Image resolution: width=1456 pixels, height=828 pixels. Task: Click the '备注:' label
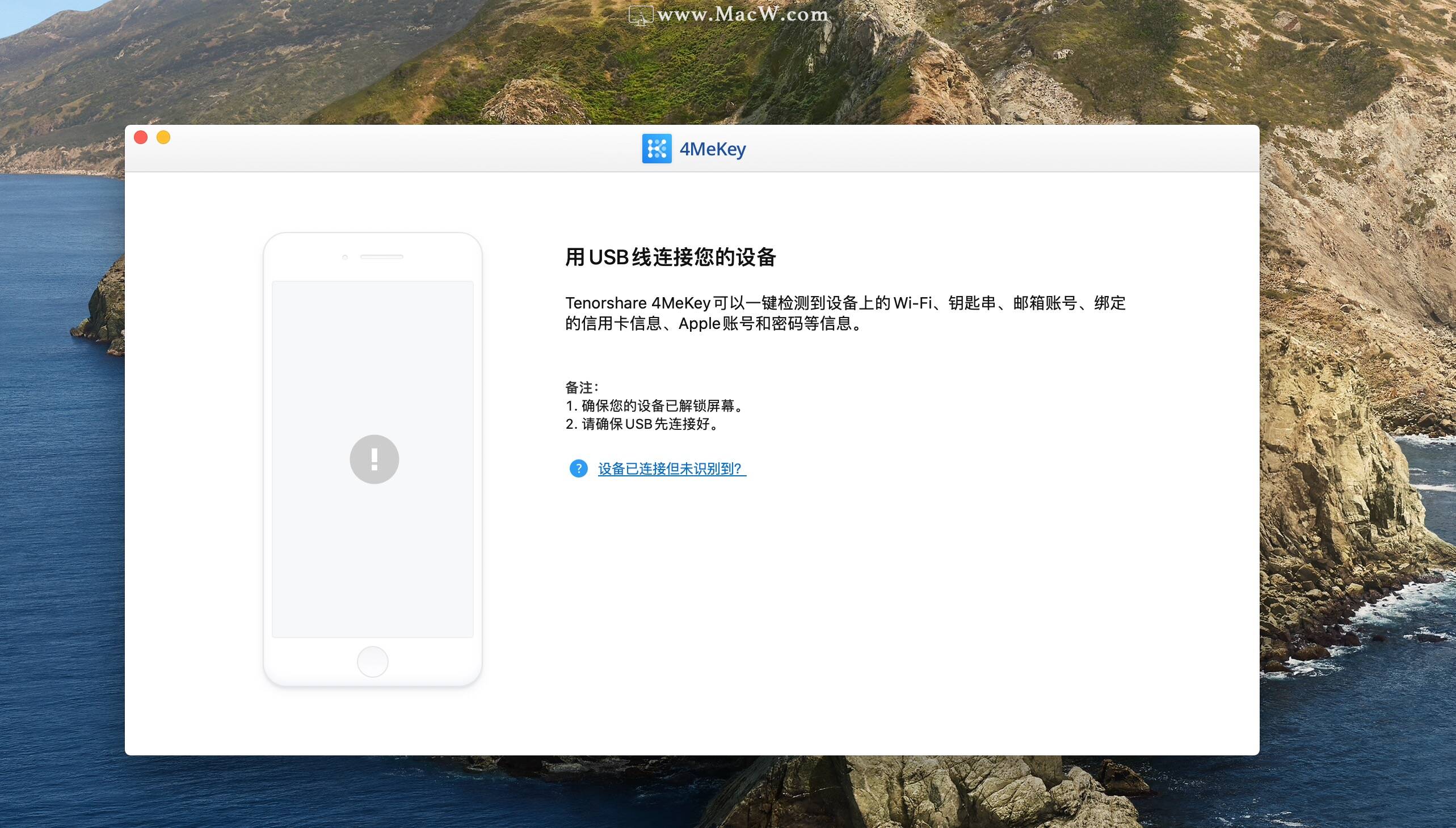(582, 387)
